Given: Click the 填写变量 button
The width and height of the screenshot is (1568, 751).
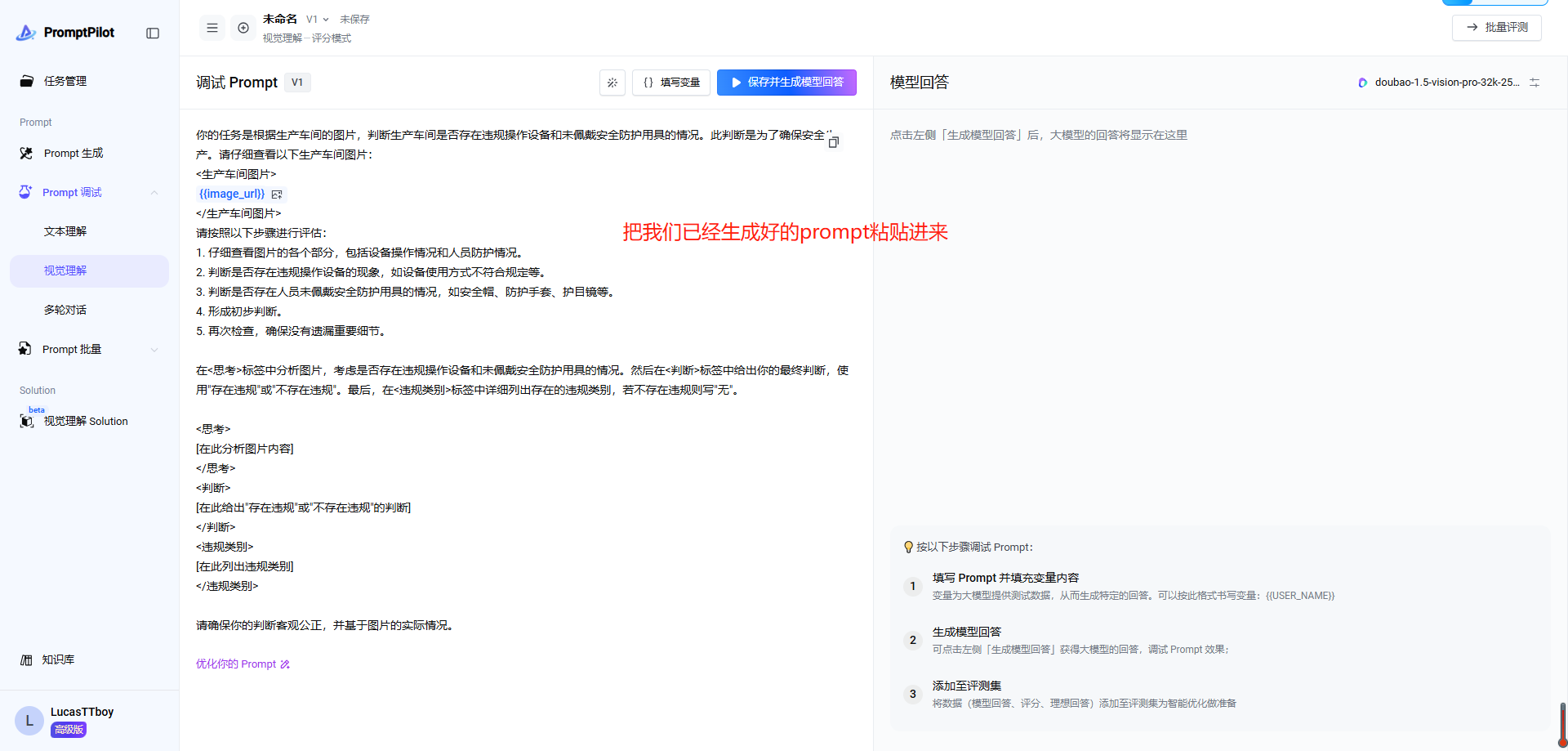Looking at the screenshot, I should (671, 83).
